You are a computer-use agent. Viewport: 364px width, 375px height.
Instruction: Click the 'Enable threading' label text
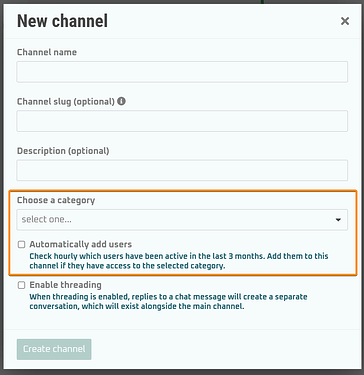point(65,285)
